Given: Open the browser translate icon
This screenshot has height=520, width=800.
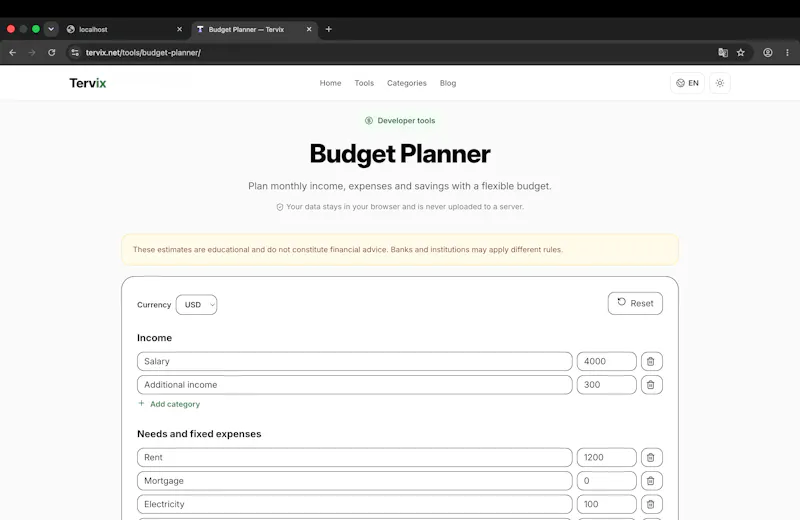Looking at the screenshot, I should [722, 53].
